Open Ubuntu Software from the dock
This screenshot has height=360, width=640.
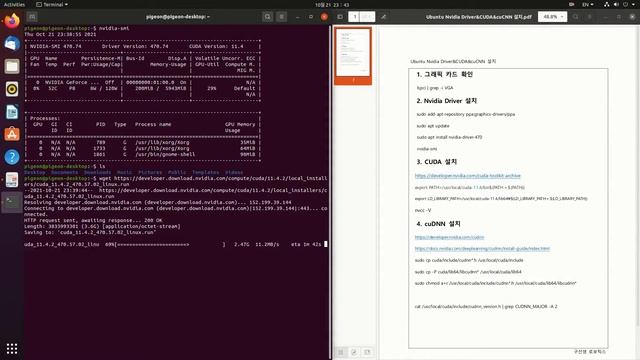pyautogui.click(x=12, y=134)
